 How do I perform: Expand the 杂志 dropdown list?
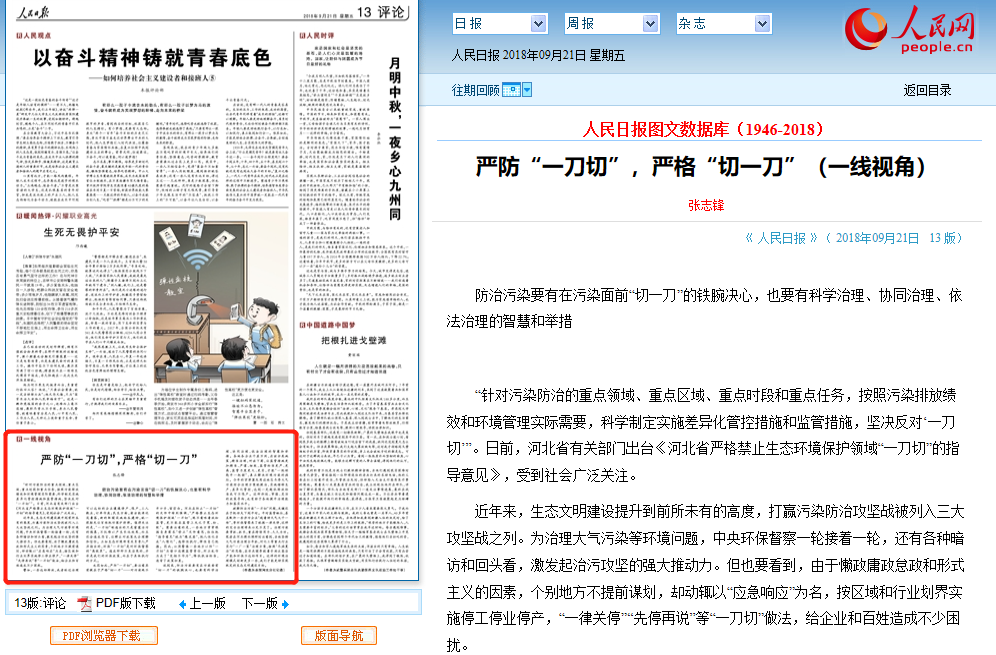point(722,23)
